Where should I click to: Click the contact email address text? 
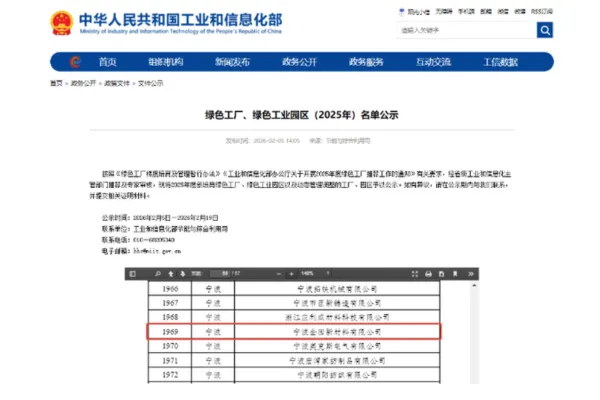157,251
